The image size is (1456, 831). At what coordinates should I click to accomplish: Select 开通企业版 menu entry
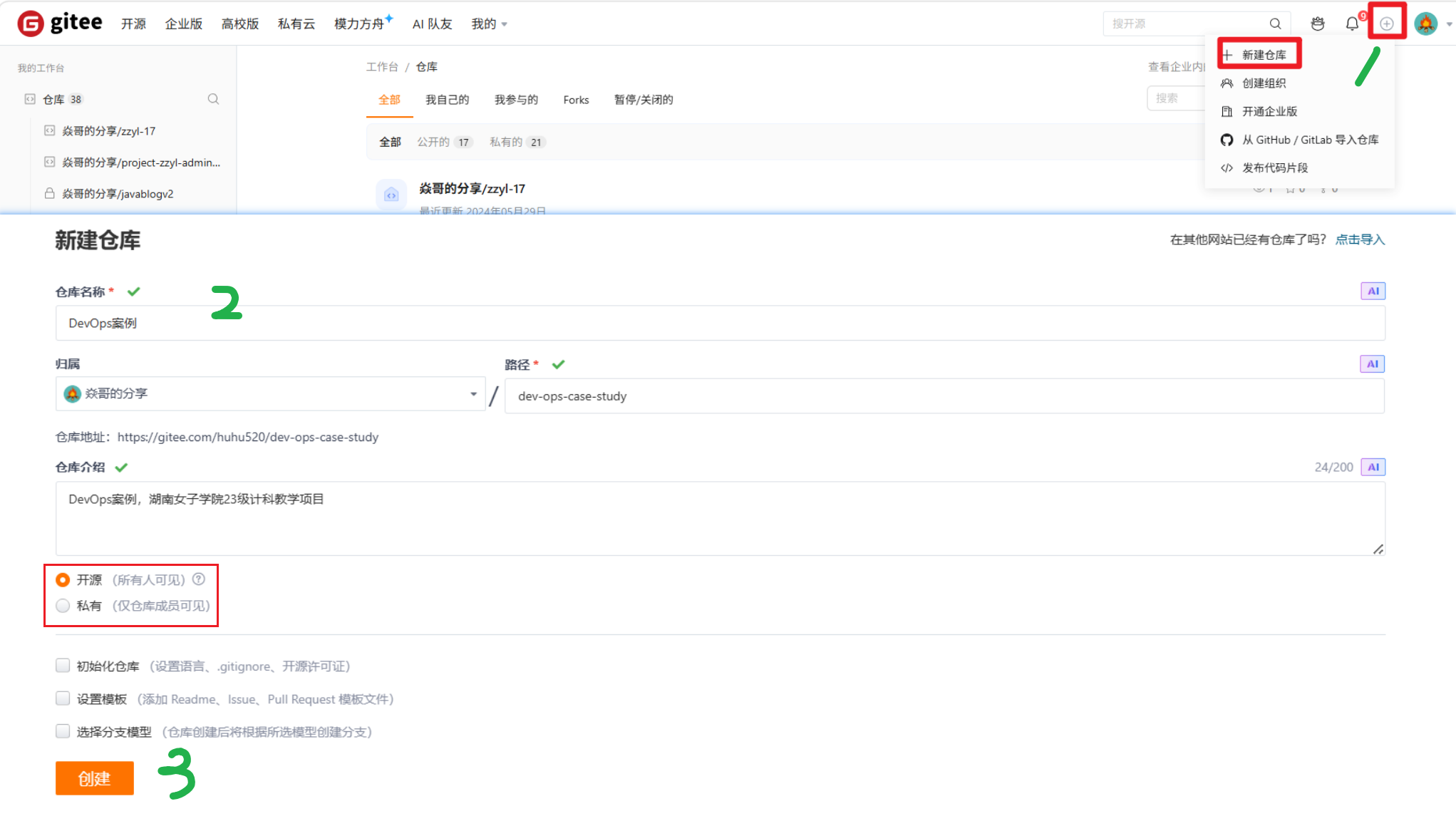tap(1269, 111)
